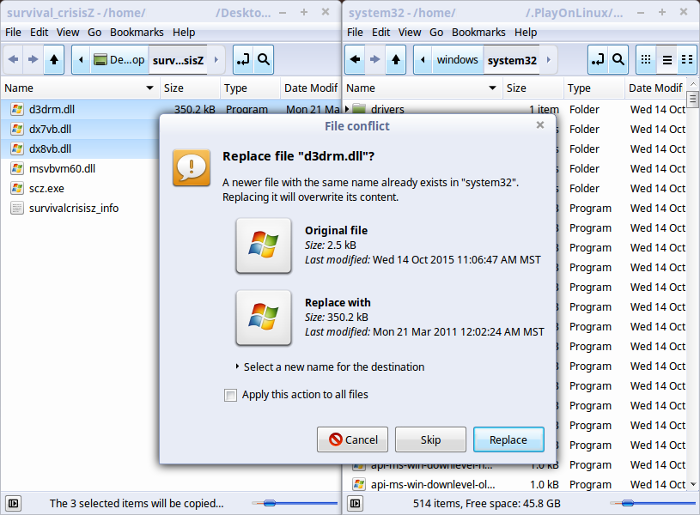The width and height of the screenshot is (700, 515).
Task: Go forward in the system32 window
Action: click(375, 59)
